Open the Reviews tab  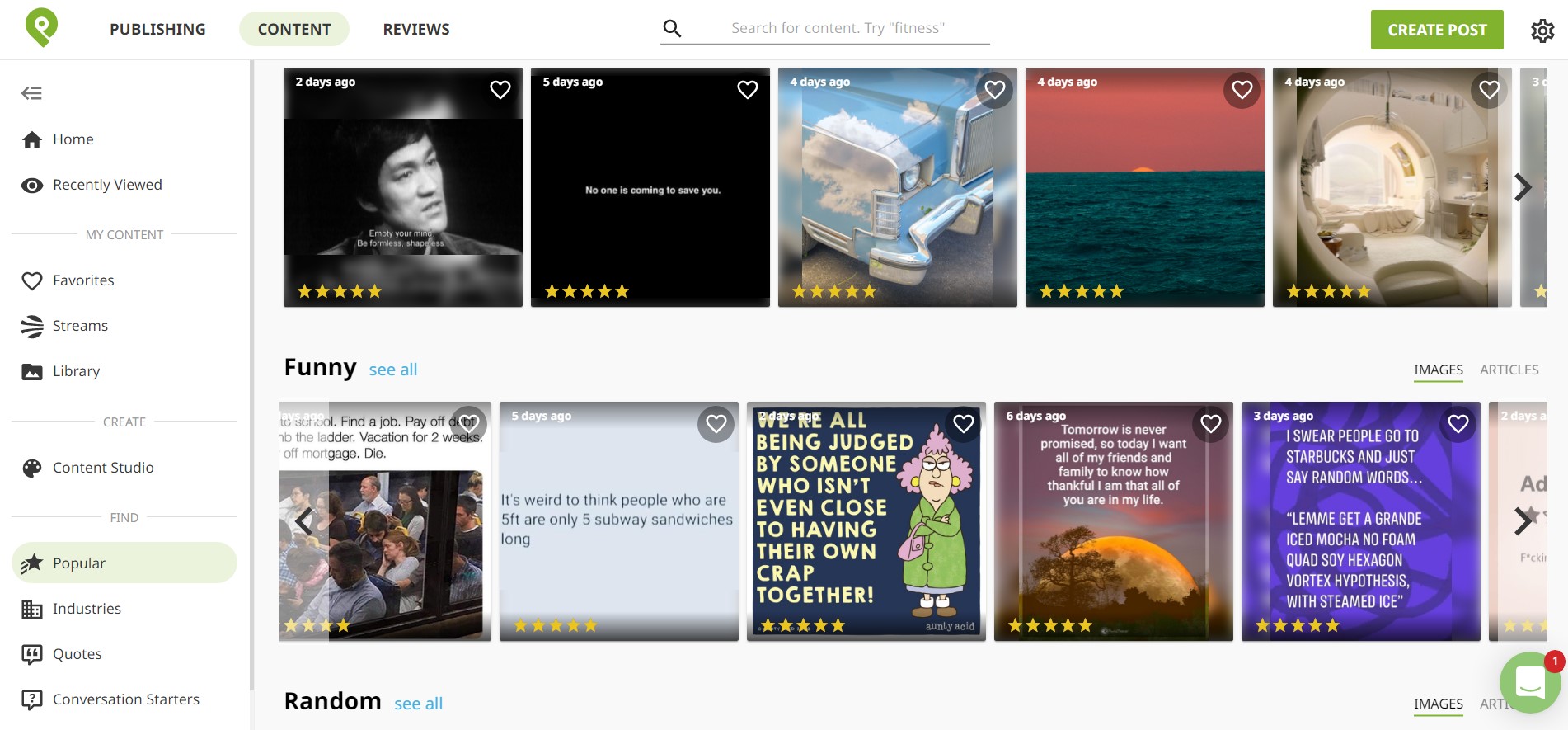tap(416, 29)
